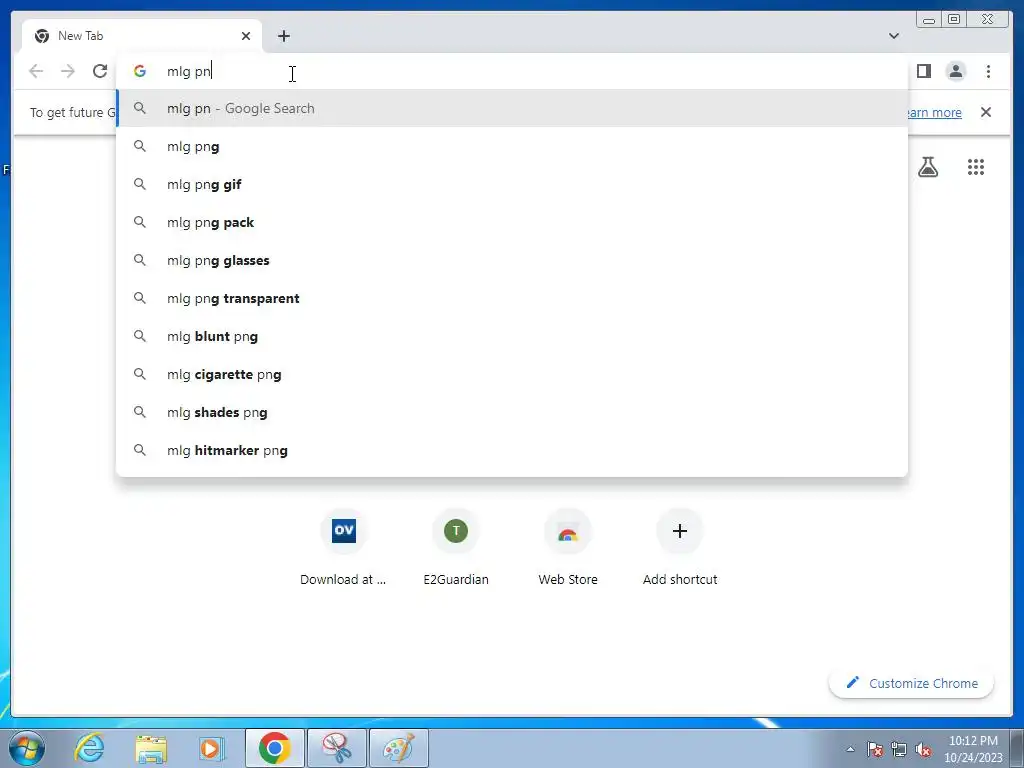
Task: Open Chrome's three-dot menu
Action: [988, 71]
